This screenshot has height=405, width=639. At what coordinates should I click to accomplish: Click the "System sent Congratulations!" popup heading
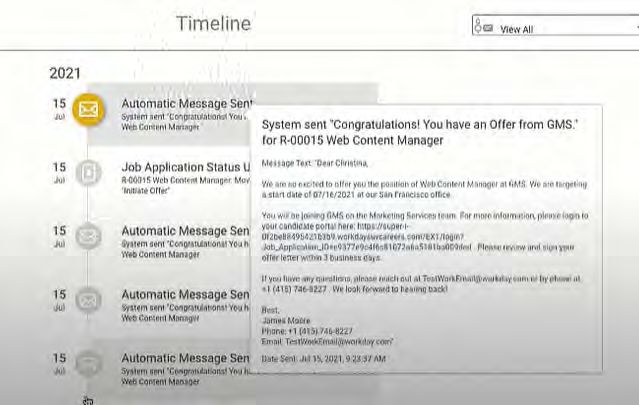coord(420,132)
